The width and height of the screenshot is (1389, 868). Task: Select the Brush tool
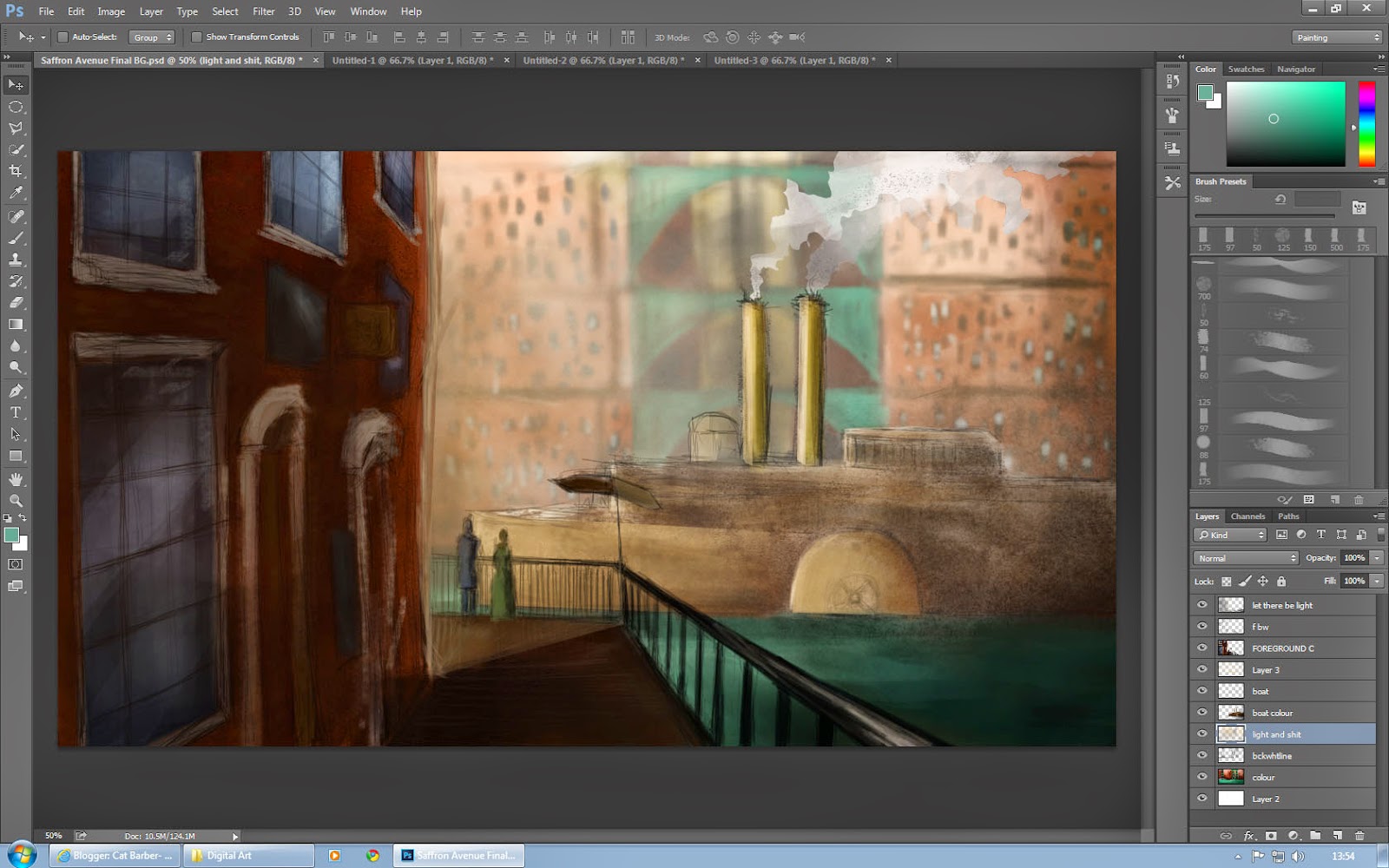click(16, 238)
